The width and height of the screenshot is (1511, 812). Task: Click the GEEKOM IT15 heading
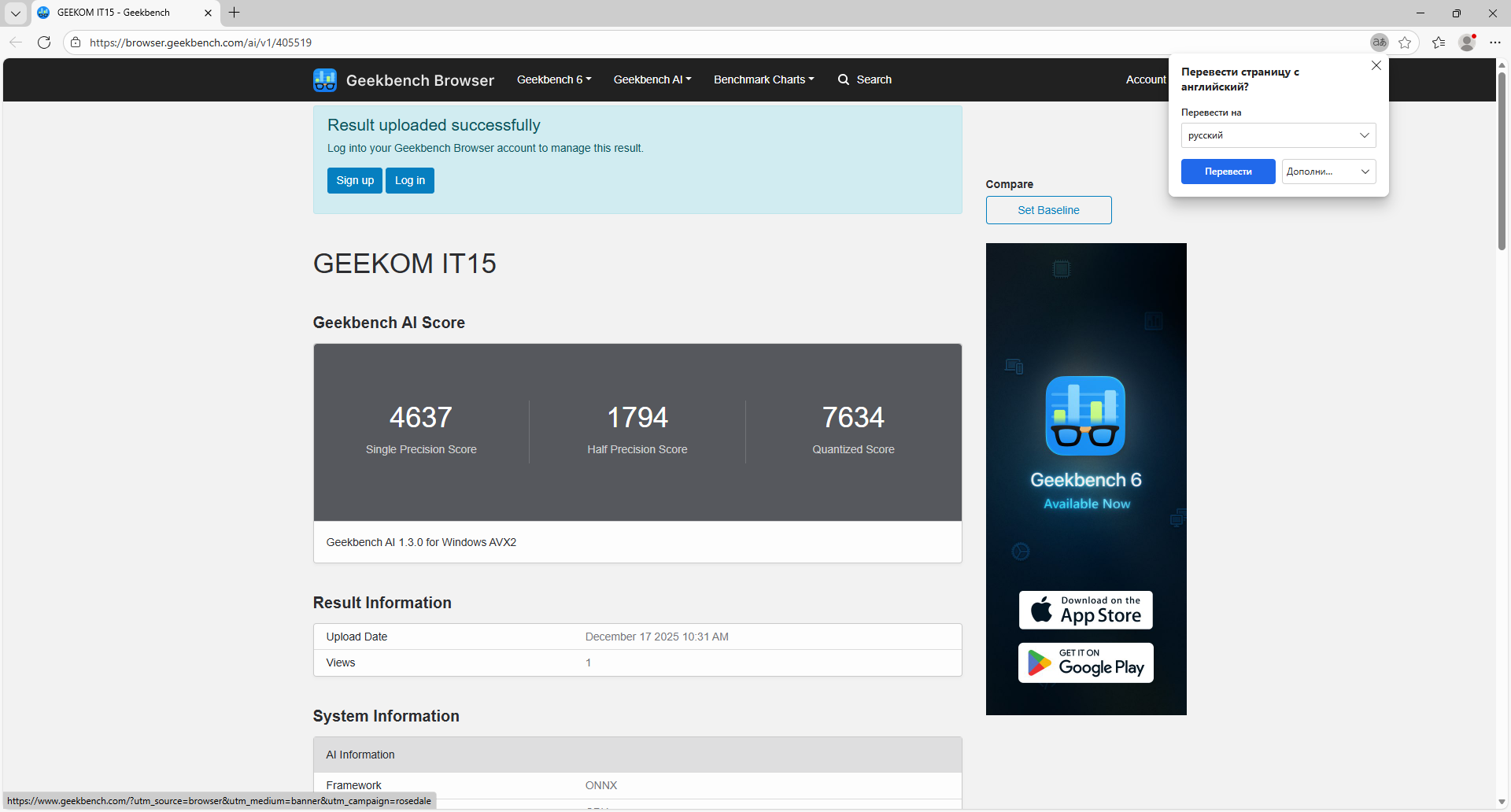tap(405, 264)
